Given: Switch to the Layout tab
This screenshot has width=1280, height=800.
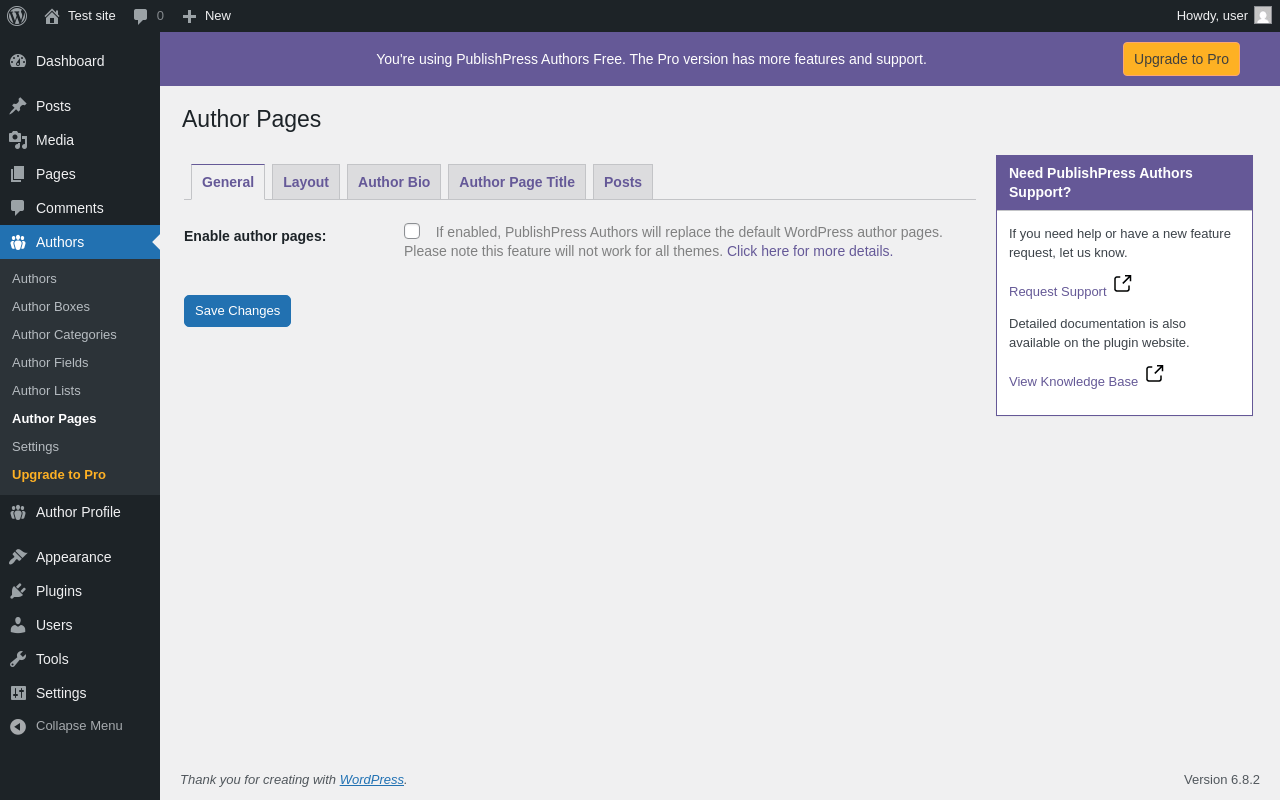Looking at the screenshot, I should [x=306, y=182].
